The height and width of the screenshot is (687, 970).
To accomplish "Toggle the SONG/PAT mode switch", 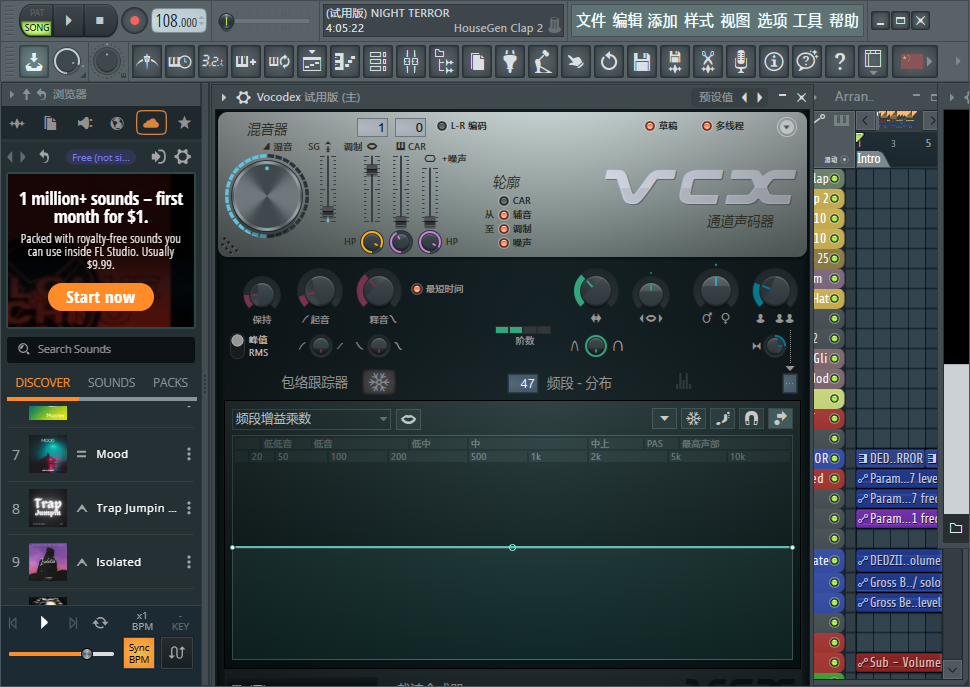I will coord(36,20).
